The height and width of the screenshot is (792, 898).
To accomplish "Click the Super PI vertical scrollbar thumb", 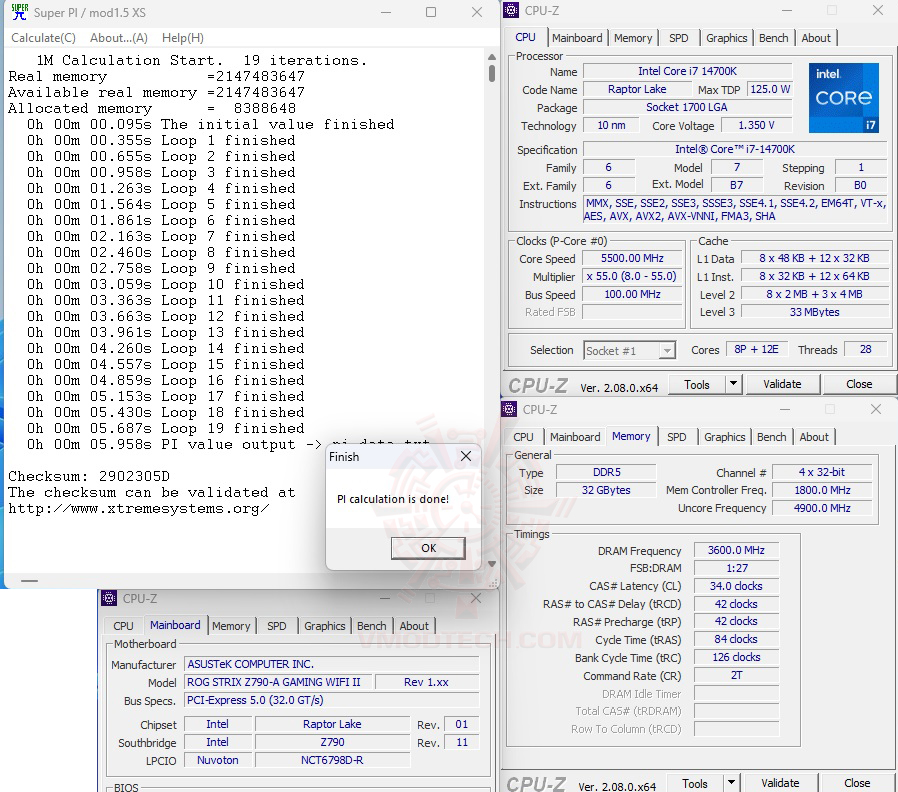I will coord(491,73).
